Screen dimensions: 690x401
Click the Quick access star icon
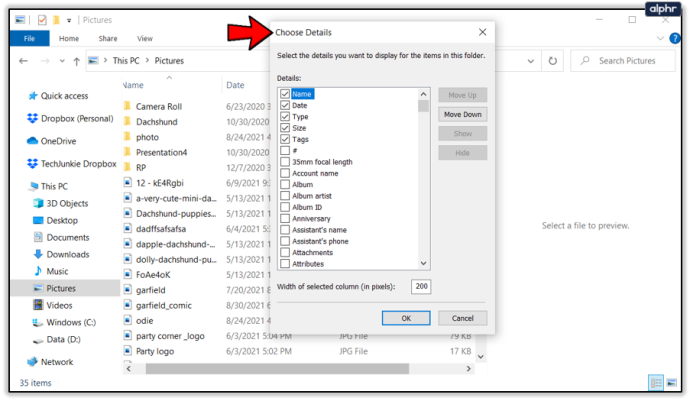[33, 96]
